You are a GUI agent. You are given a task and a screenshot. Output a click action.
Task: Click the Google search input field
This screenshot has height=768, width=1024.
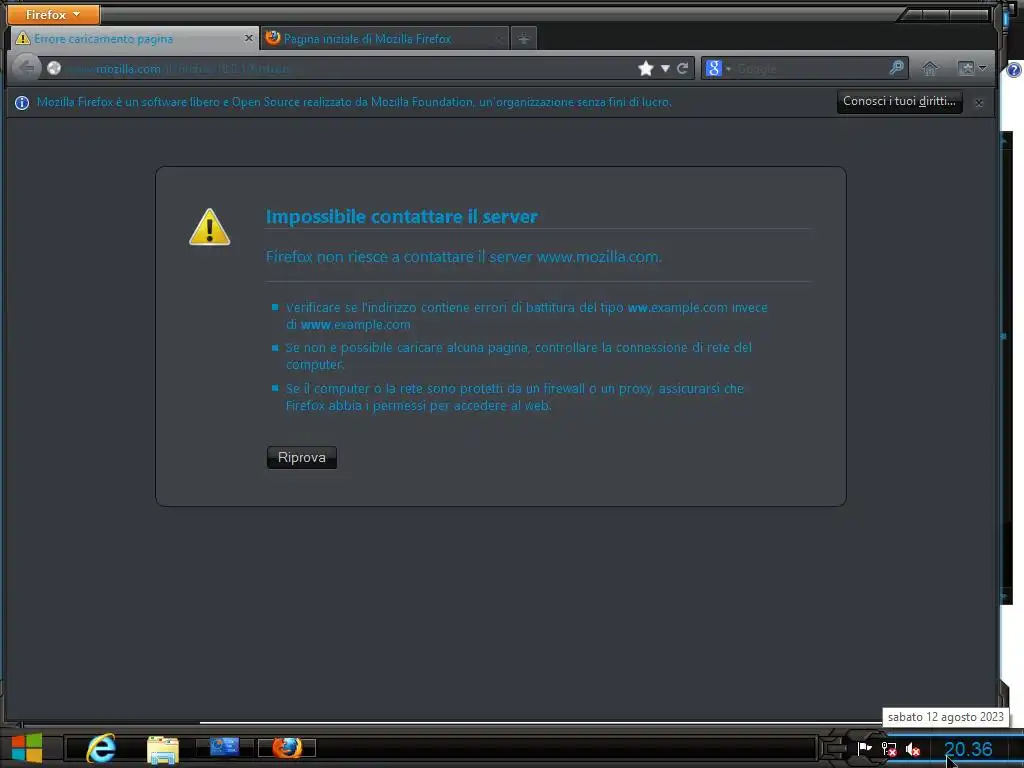coord(810,68)
